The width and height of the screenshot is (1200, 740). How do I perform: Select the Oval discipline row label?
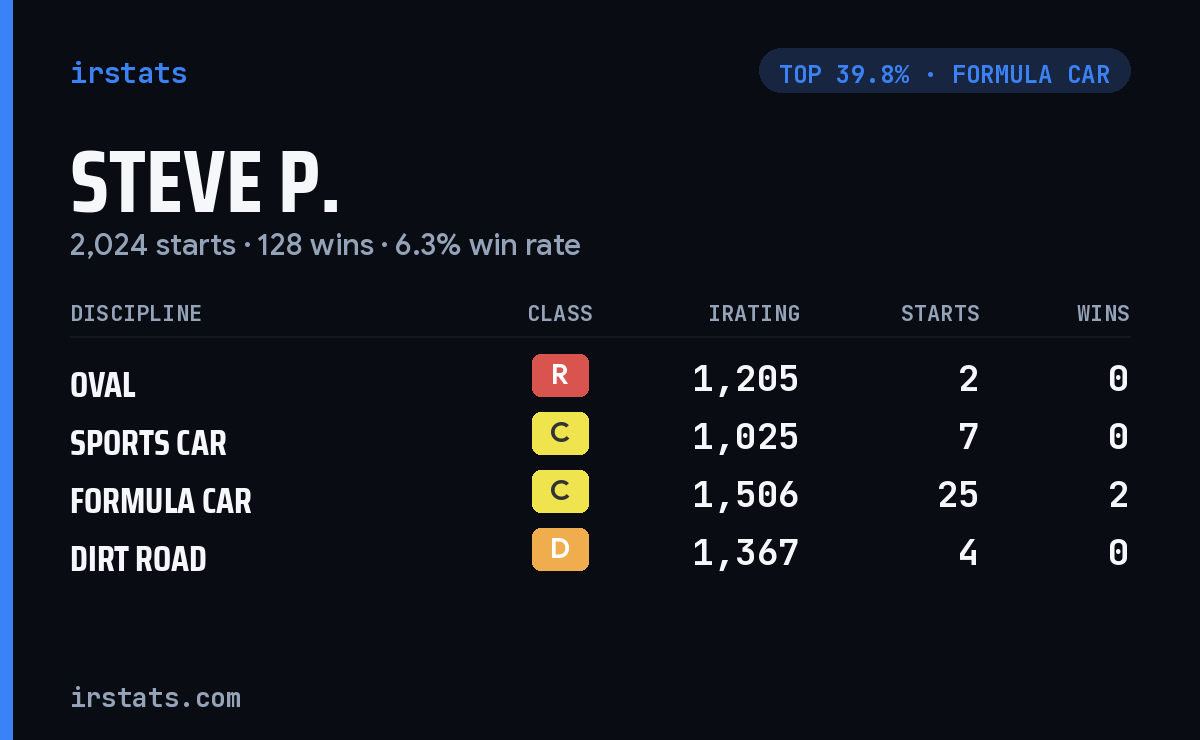(103, 385)
